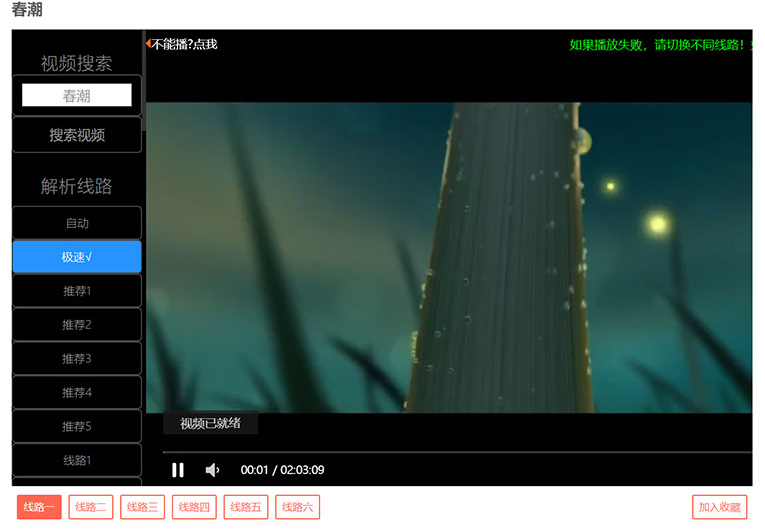Select the 自动 parsing line
This screenshot has height=532, width=765.
click(x=77, y=223)
